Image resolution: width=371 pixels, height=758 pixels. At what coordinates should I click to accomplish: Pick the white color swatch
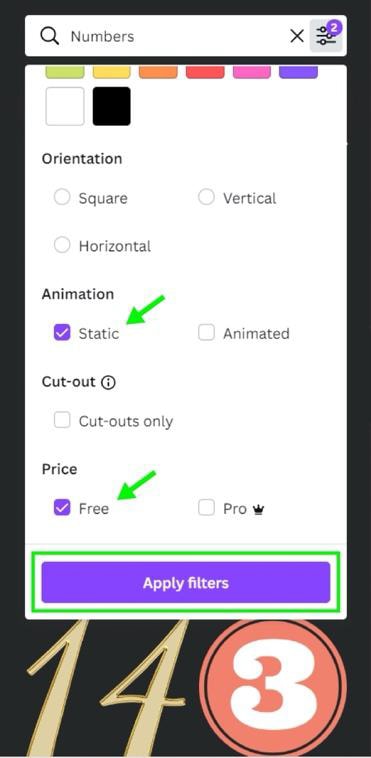point(65,106)
